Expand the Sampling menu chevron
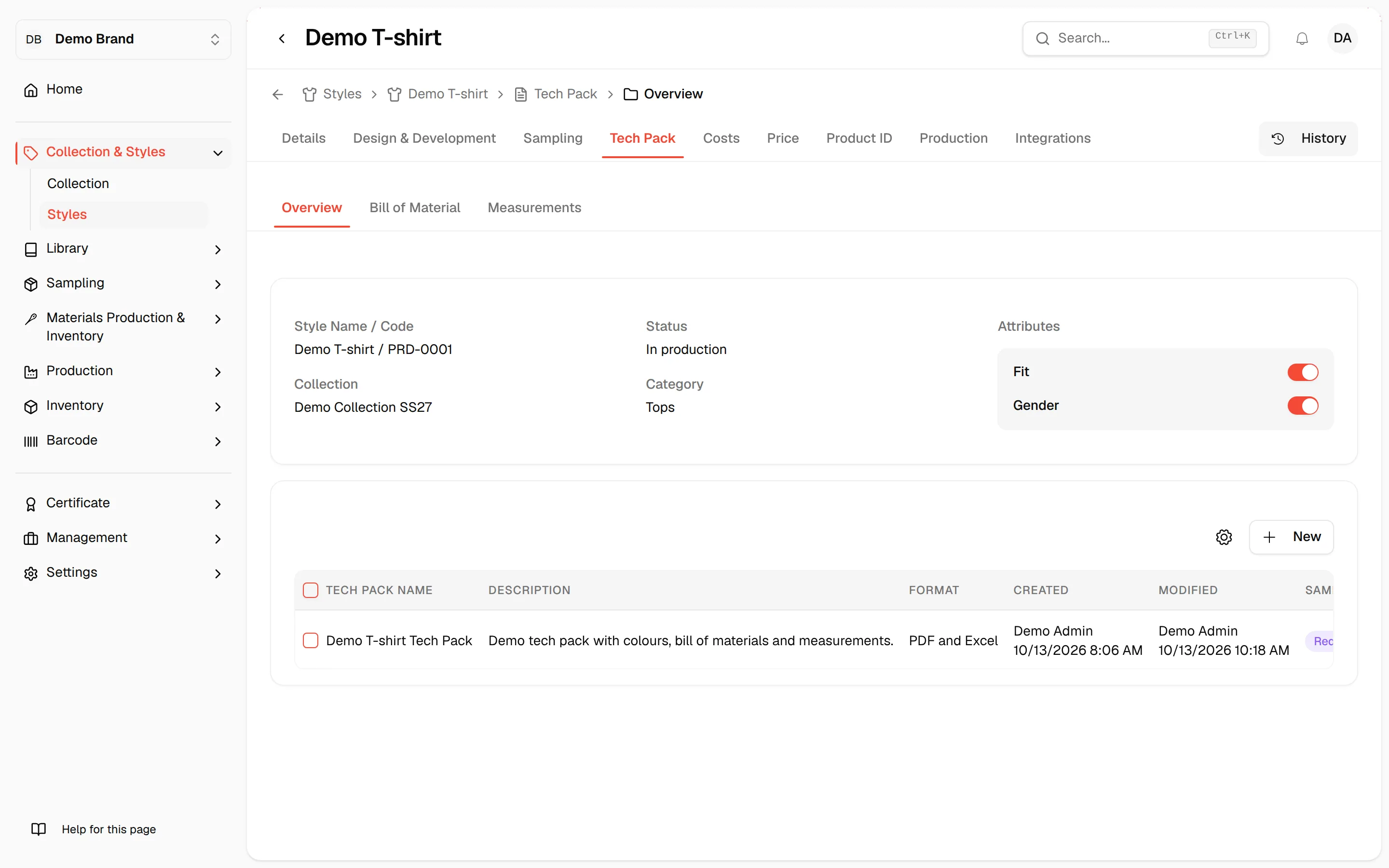The image size is (1389, 868). (x=218, y=284)
